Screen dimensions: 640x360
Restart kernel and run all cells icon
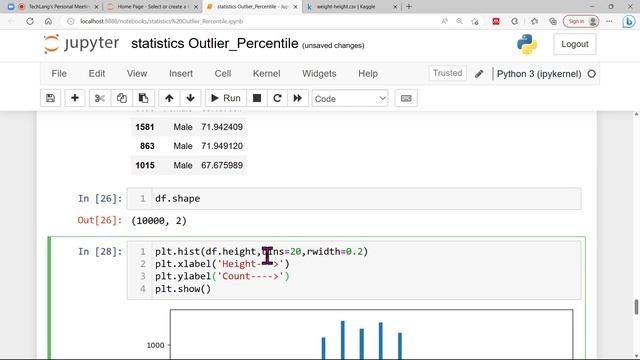(x=298, y=98)
